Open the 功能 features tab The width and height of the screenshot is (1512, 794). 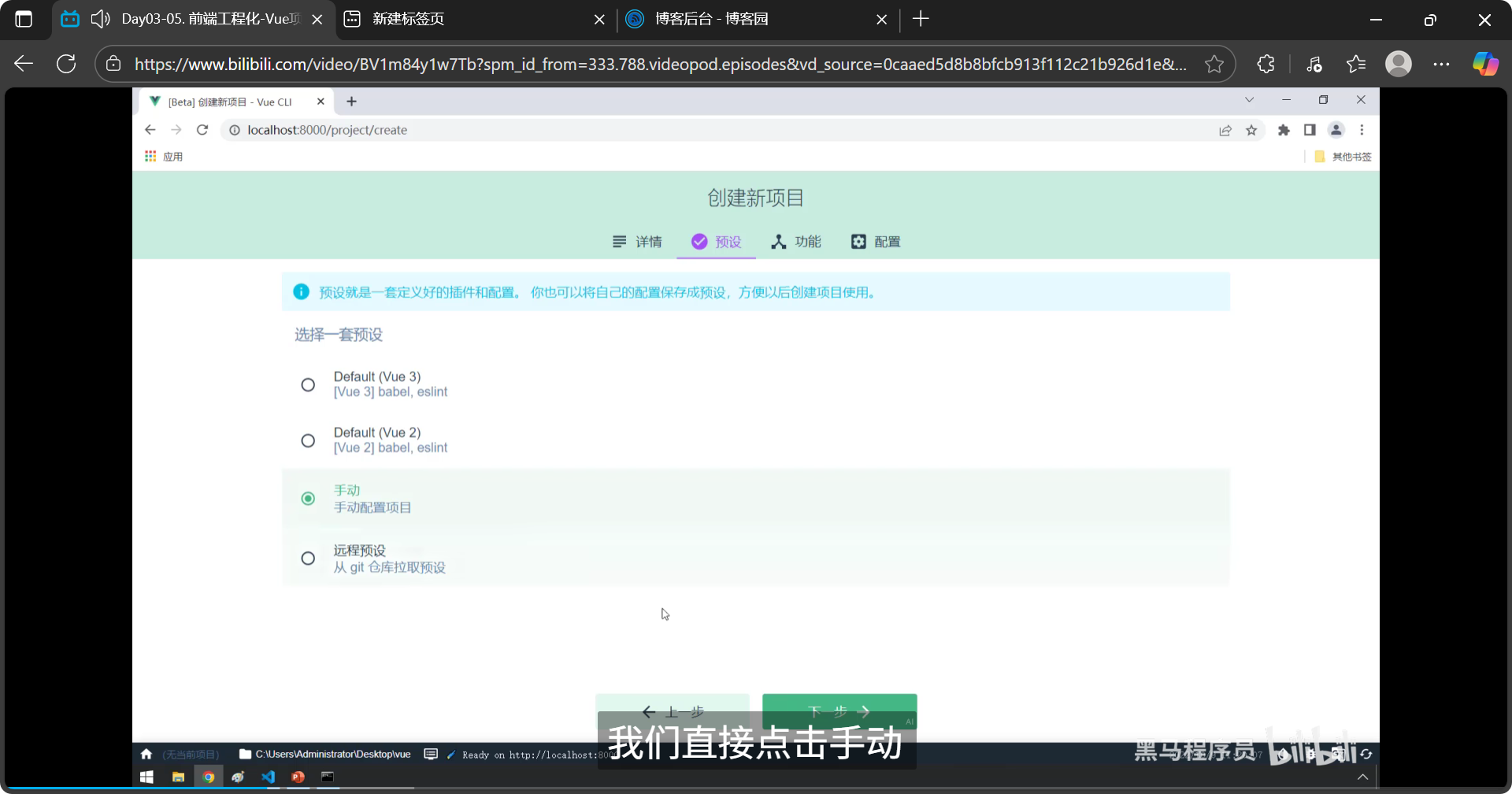795,242
